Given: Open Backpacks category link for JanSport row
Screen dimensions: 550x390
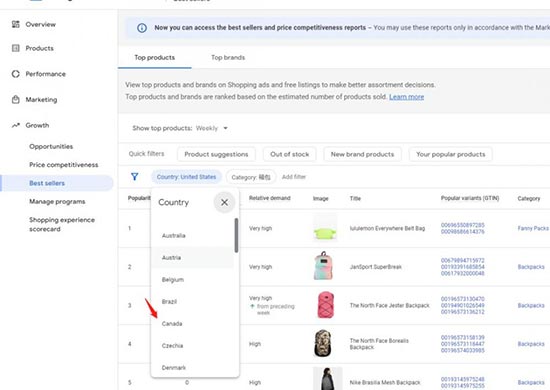Looking at the screenshot, I should point(531,267).
